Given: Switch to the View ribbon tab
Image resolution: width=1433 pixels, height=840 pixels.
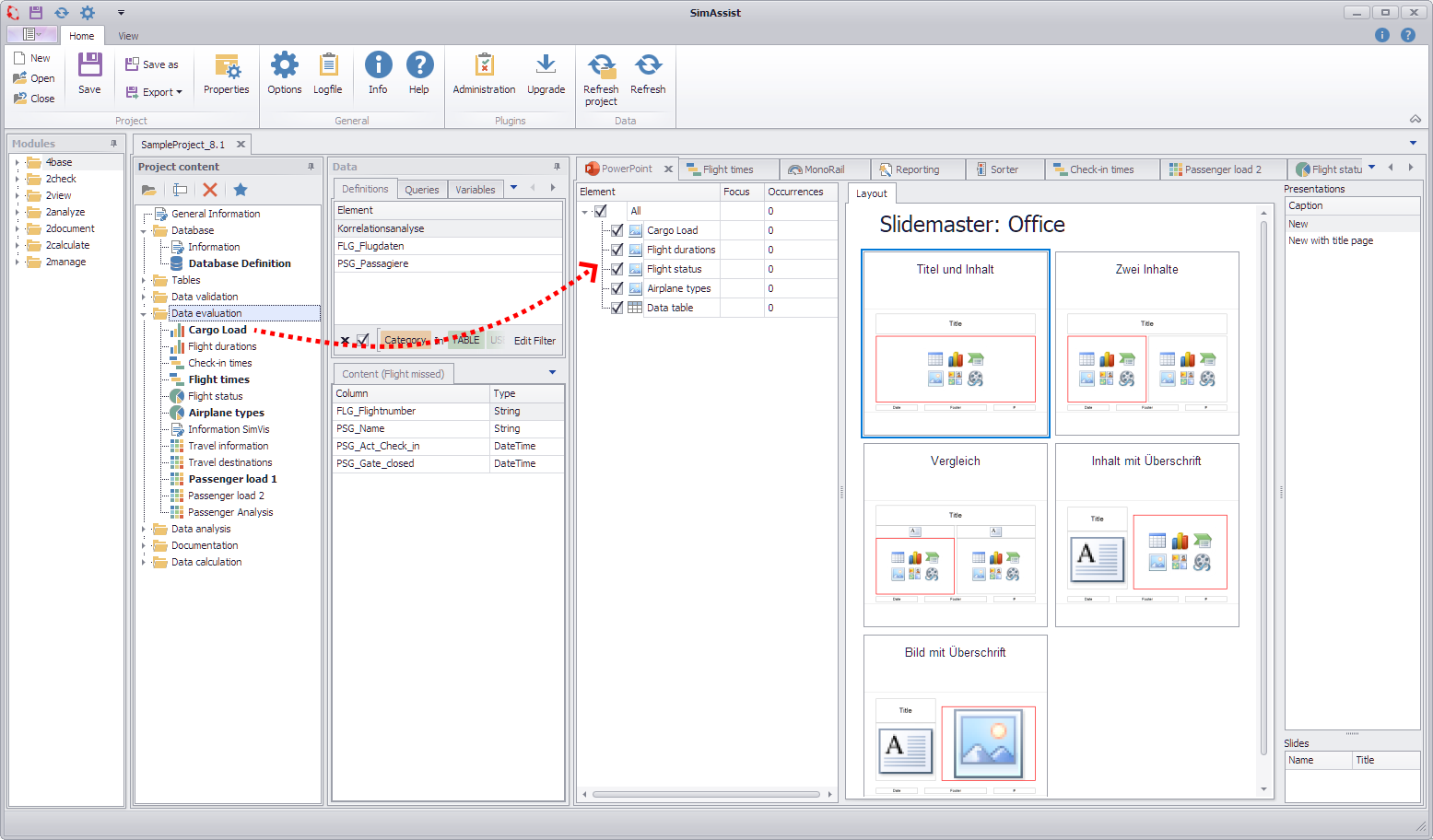Looking at the screenshot, I should point(127,36).
